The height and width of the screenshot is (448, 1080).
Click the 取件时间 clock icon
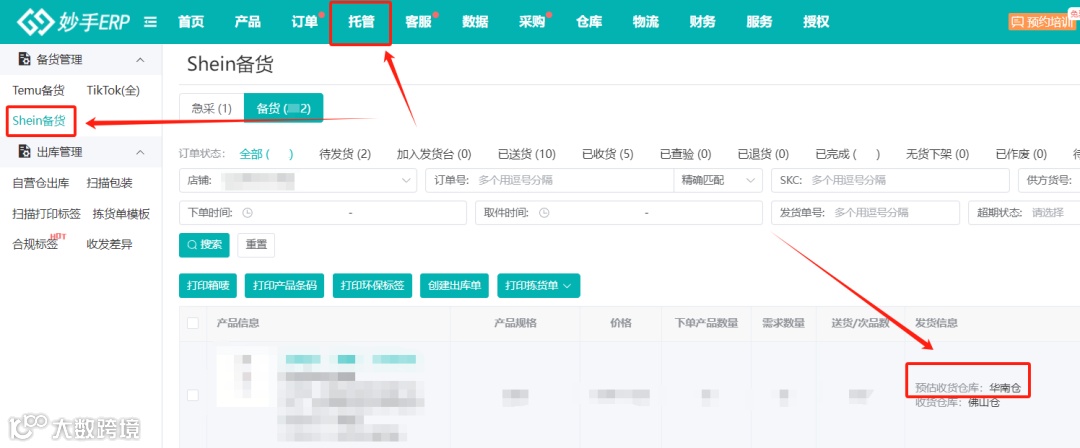[x=544, y=213]
